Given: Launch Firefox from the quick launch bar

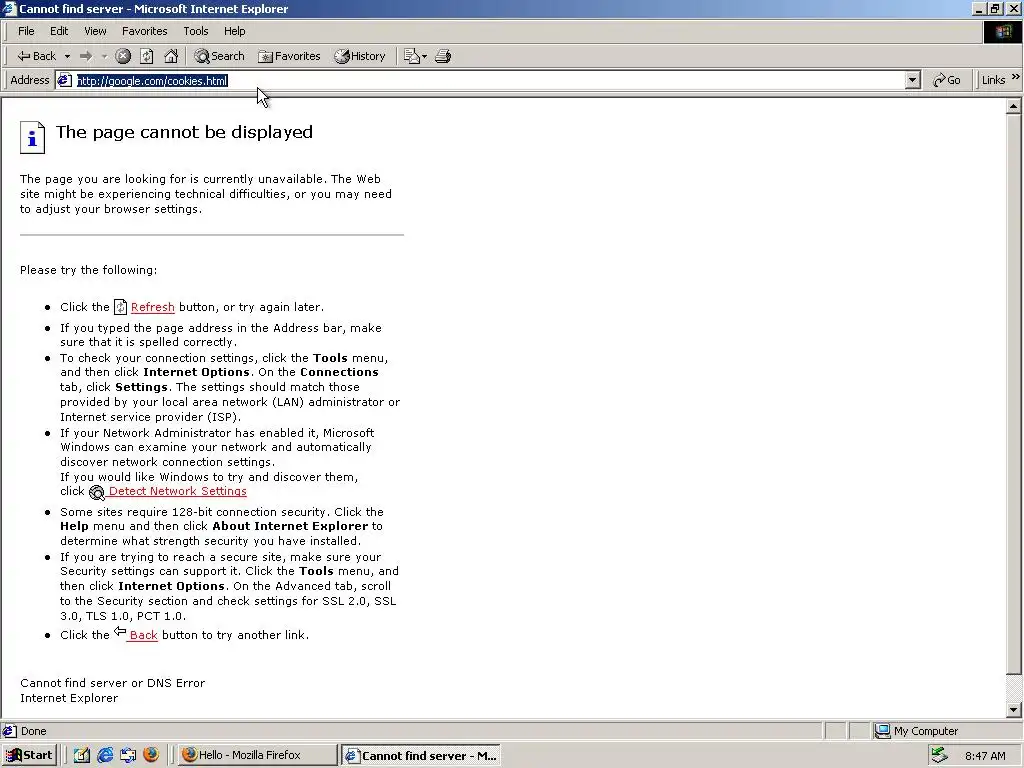Looking at the screenshot, I should point(151,755).
